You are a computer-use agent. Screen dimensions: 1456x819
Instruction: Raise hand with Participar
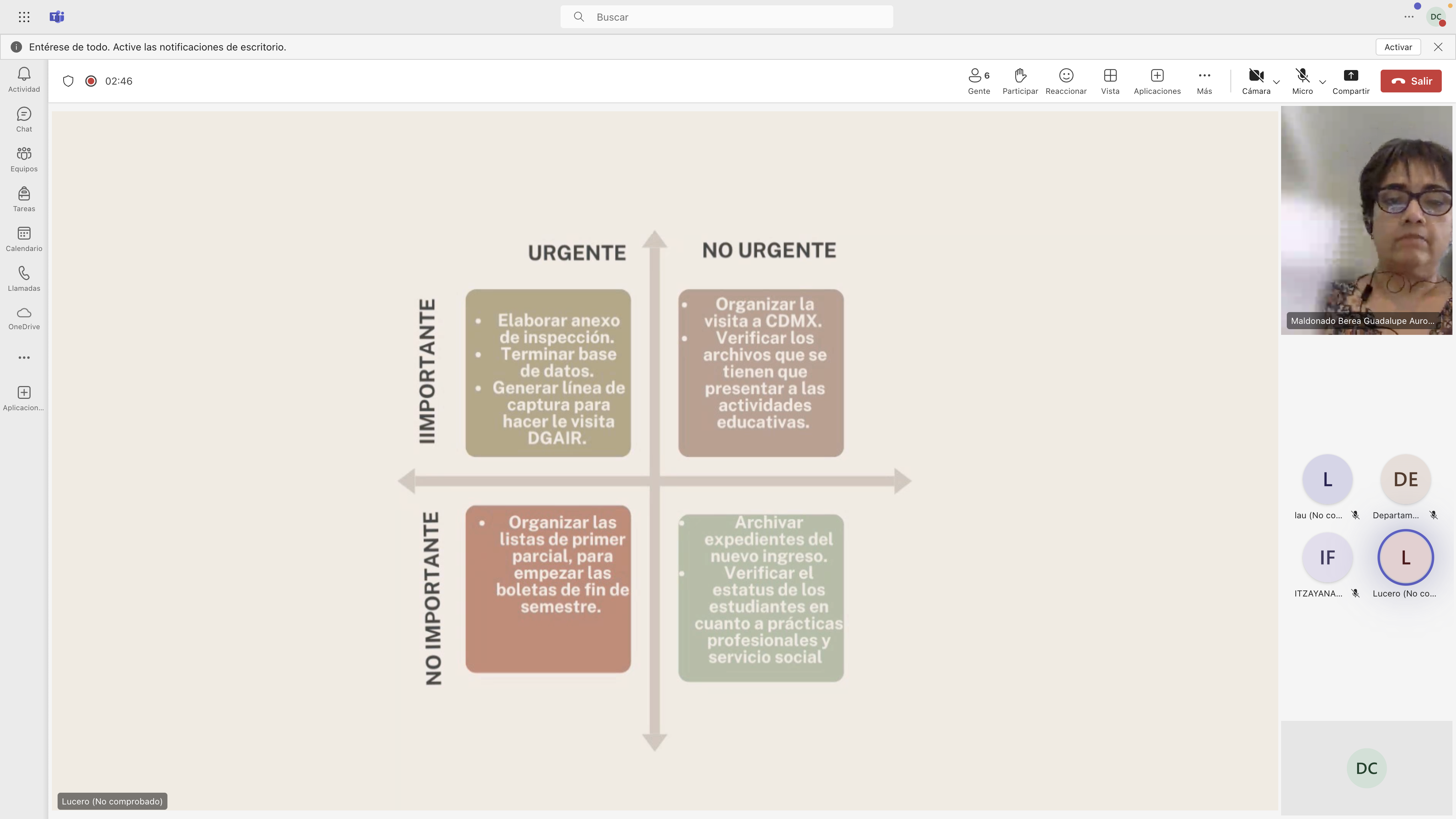pyautogui.click(x=1020, y=81)
